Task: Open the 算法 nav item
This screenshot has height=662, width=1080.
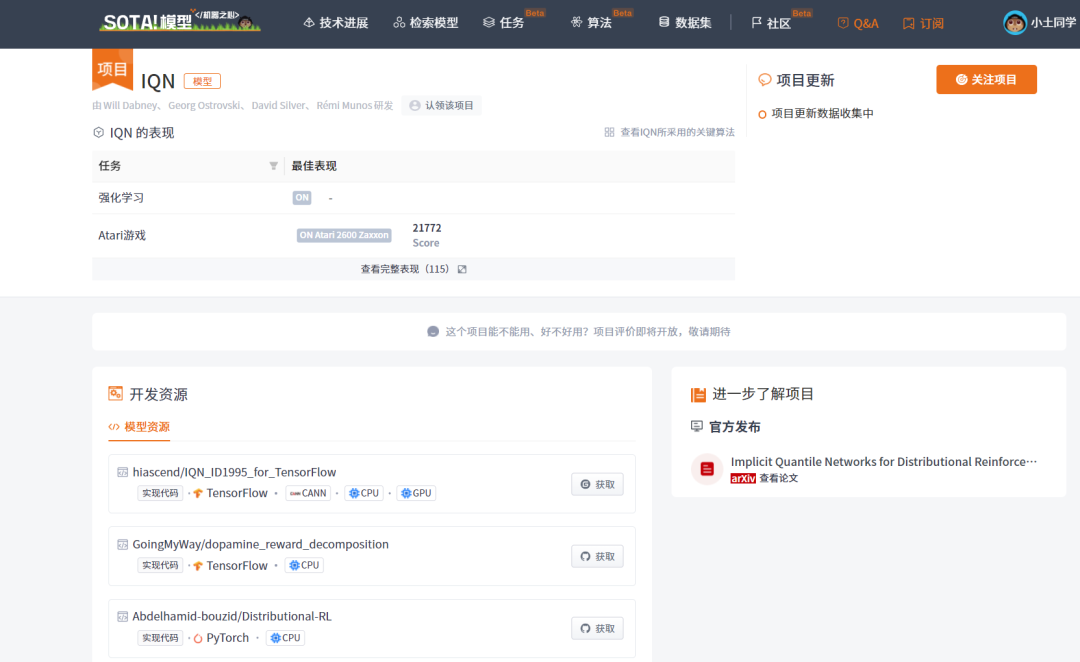Action: pos(591,23)
